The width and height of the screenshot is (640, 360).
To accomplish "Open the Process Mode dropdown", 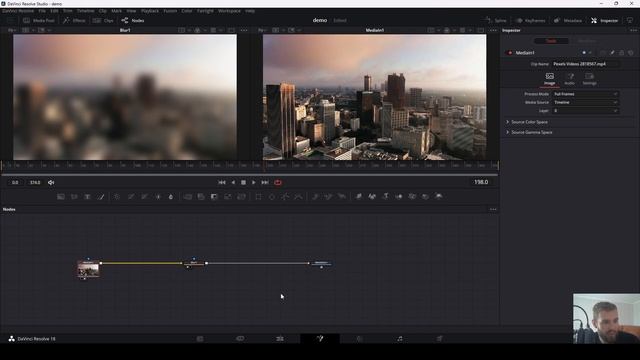I will pyautogui.click(x=585, y=94).
